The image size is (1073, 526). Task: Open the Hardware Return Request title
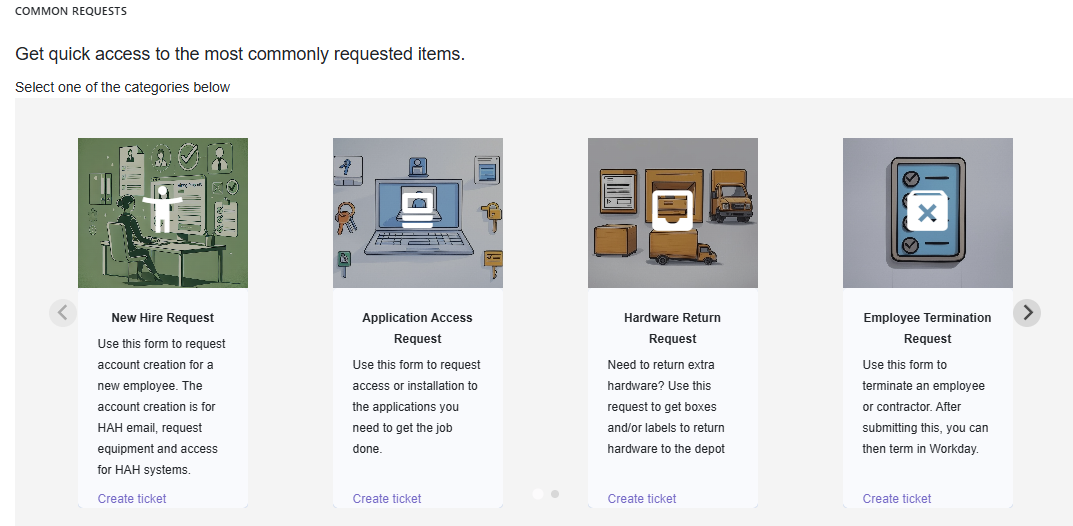[x=673, y=328]
